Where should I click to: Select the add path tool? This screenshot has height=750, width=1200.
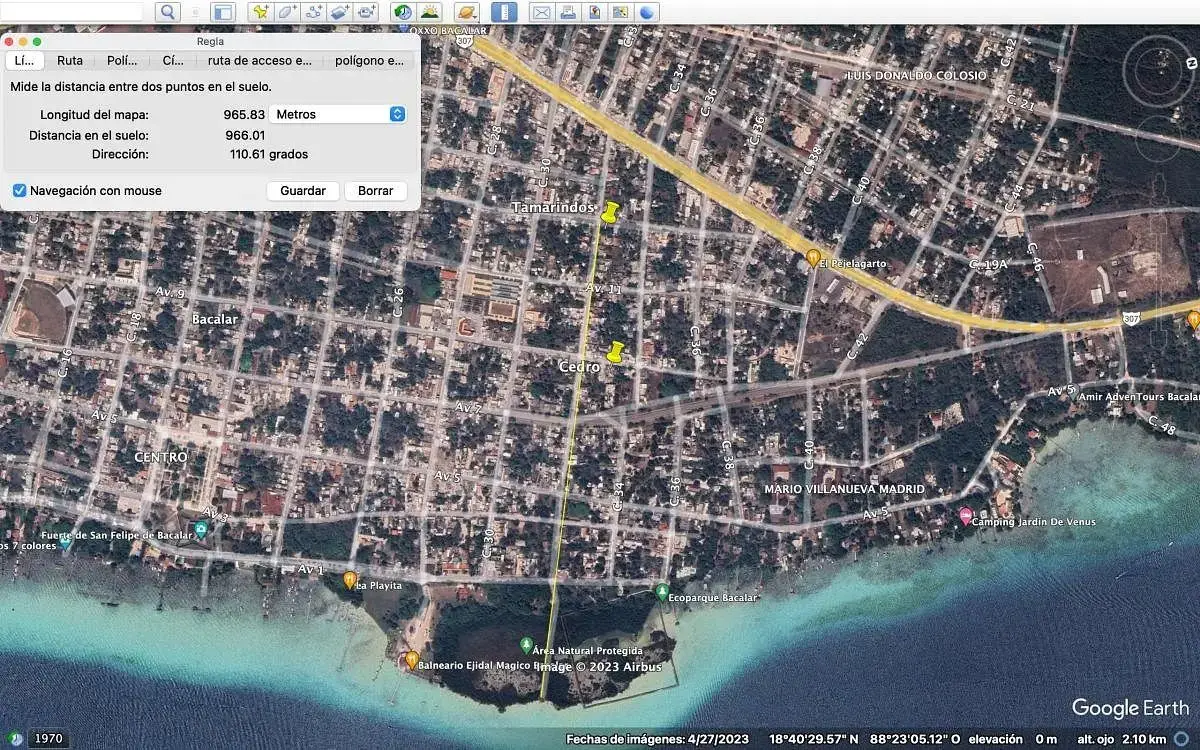coord(314,12)
